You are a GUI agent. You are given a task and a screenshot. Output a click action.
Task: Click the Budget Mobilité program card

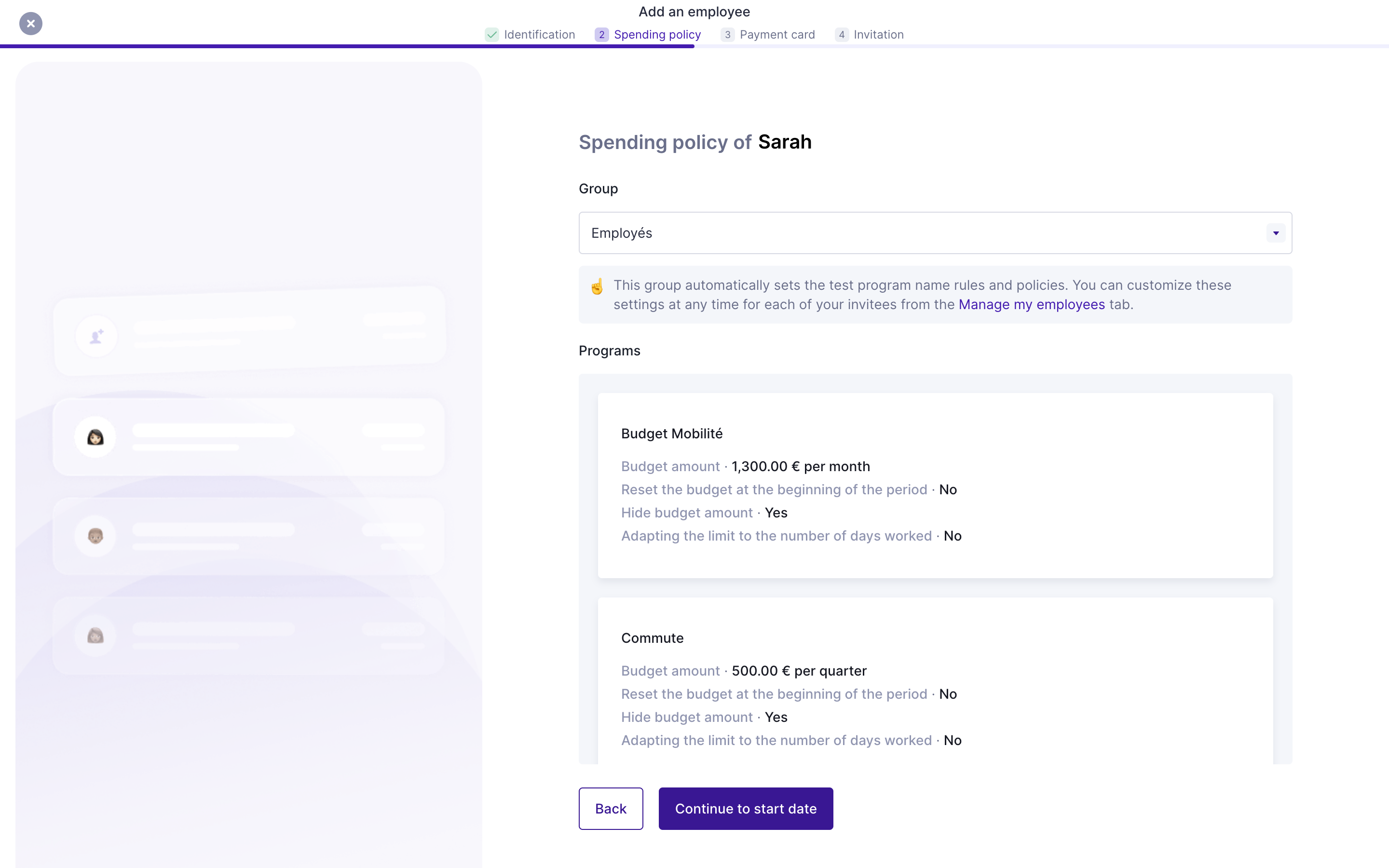(x=934, y=485)
